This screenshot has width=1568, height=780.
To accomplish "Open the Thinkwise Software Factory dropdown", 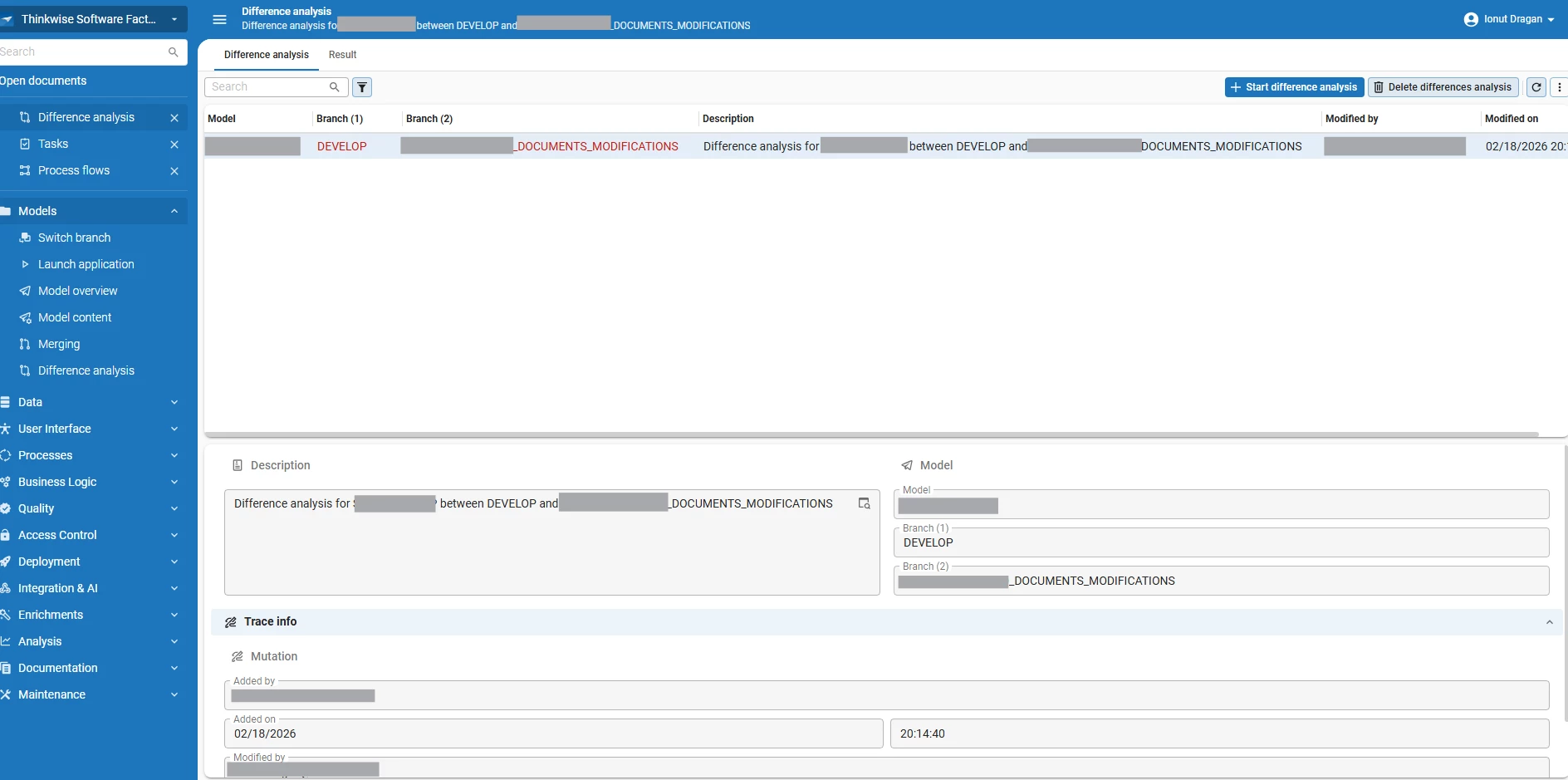I will [94, 19].
